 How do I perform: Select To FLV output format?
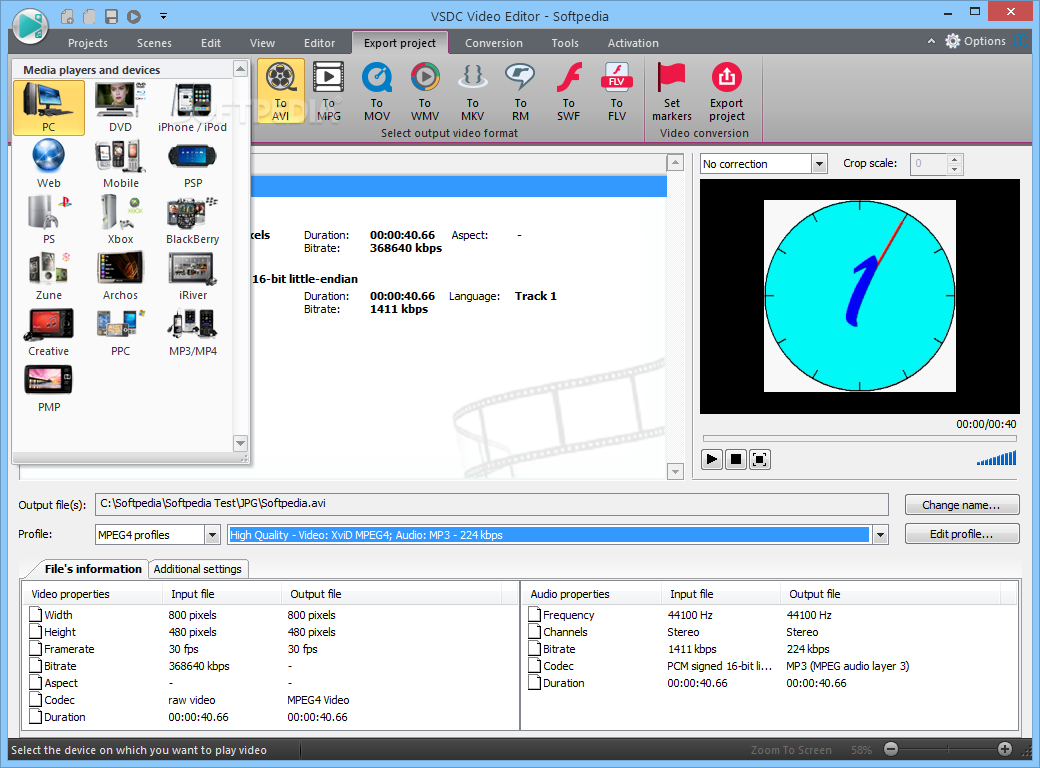[x=617, y=92]
